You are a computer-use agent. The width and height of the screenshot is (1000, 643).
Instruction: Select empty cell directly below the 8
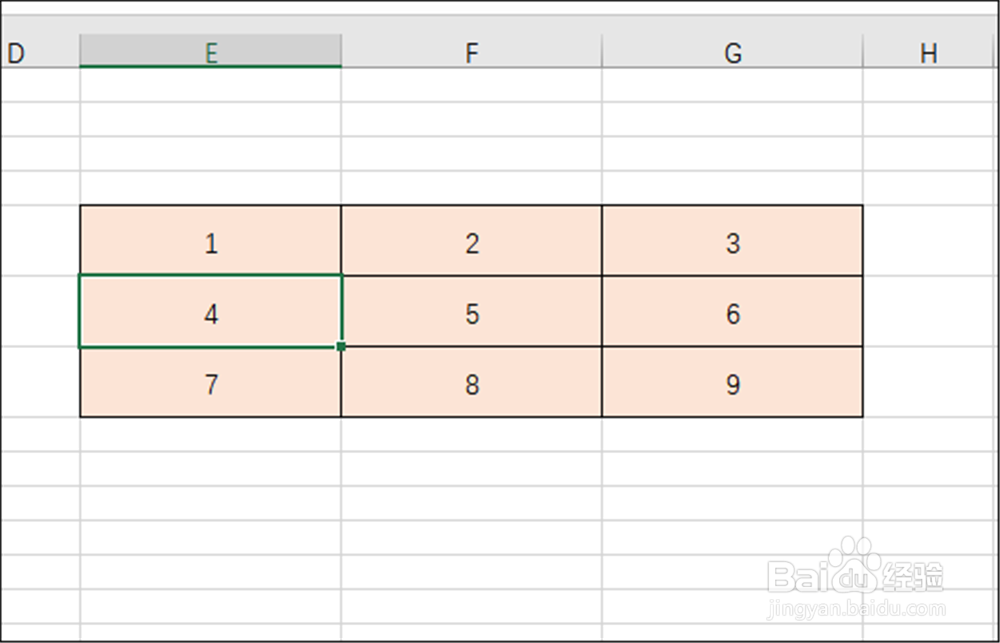point(471,434)
